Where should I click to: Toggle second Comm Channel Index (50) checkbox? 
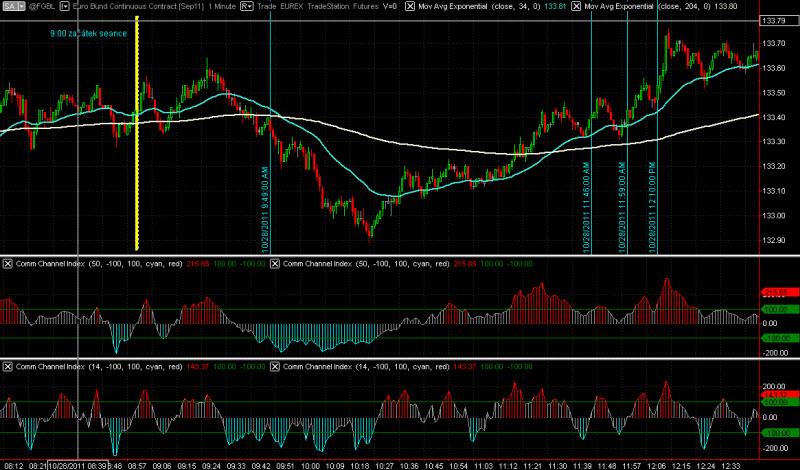pos(277,263)
